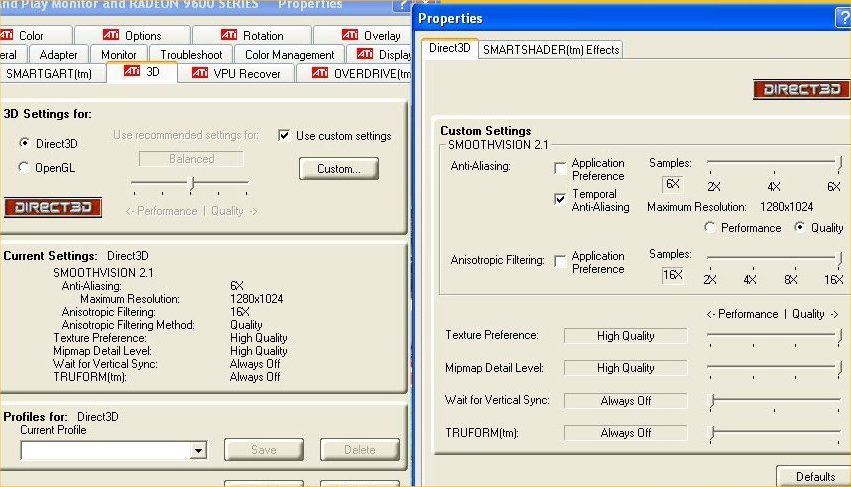This screenshot has width=851, height=487.
Task: Click the Defaults button
Action: tap(815, 476)
